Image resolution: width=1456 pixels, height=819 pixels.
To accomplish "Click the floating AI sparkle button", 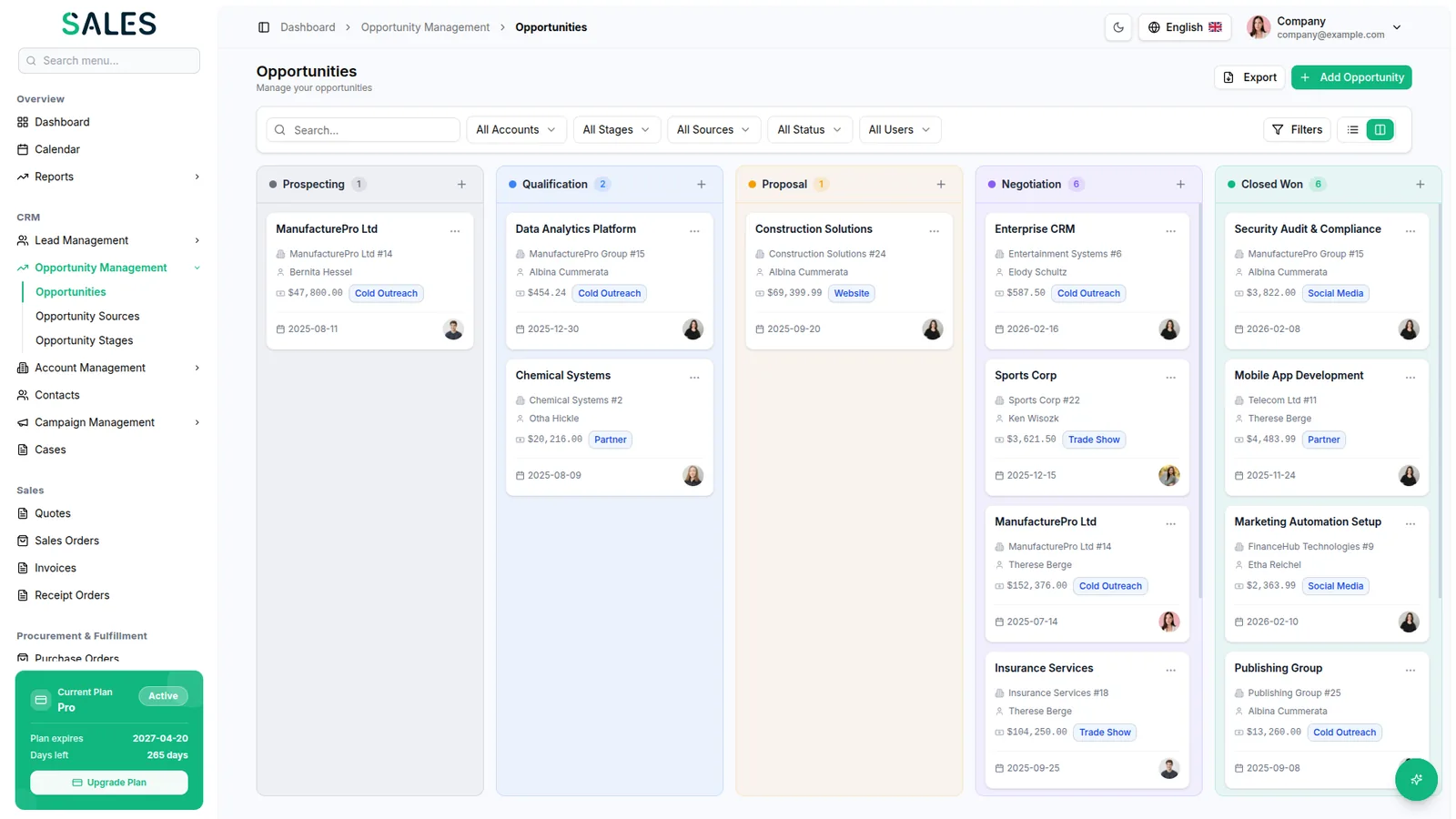I will [x=1416, y=779].
